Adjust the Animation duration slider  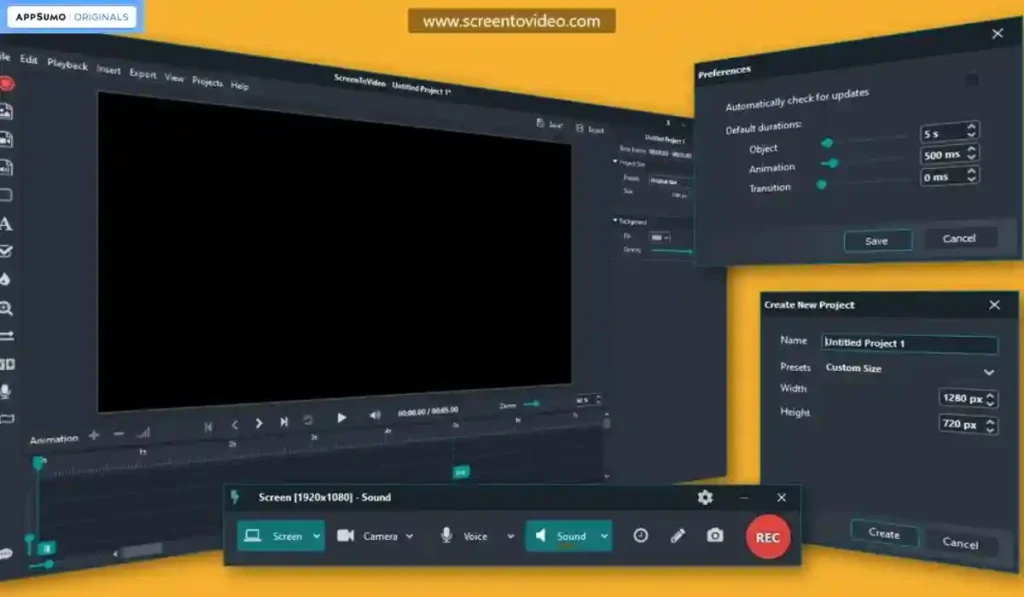pyautogui.click(x=865, y=161)
